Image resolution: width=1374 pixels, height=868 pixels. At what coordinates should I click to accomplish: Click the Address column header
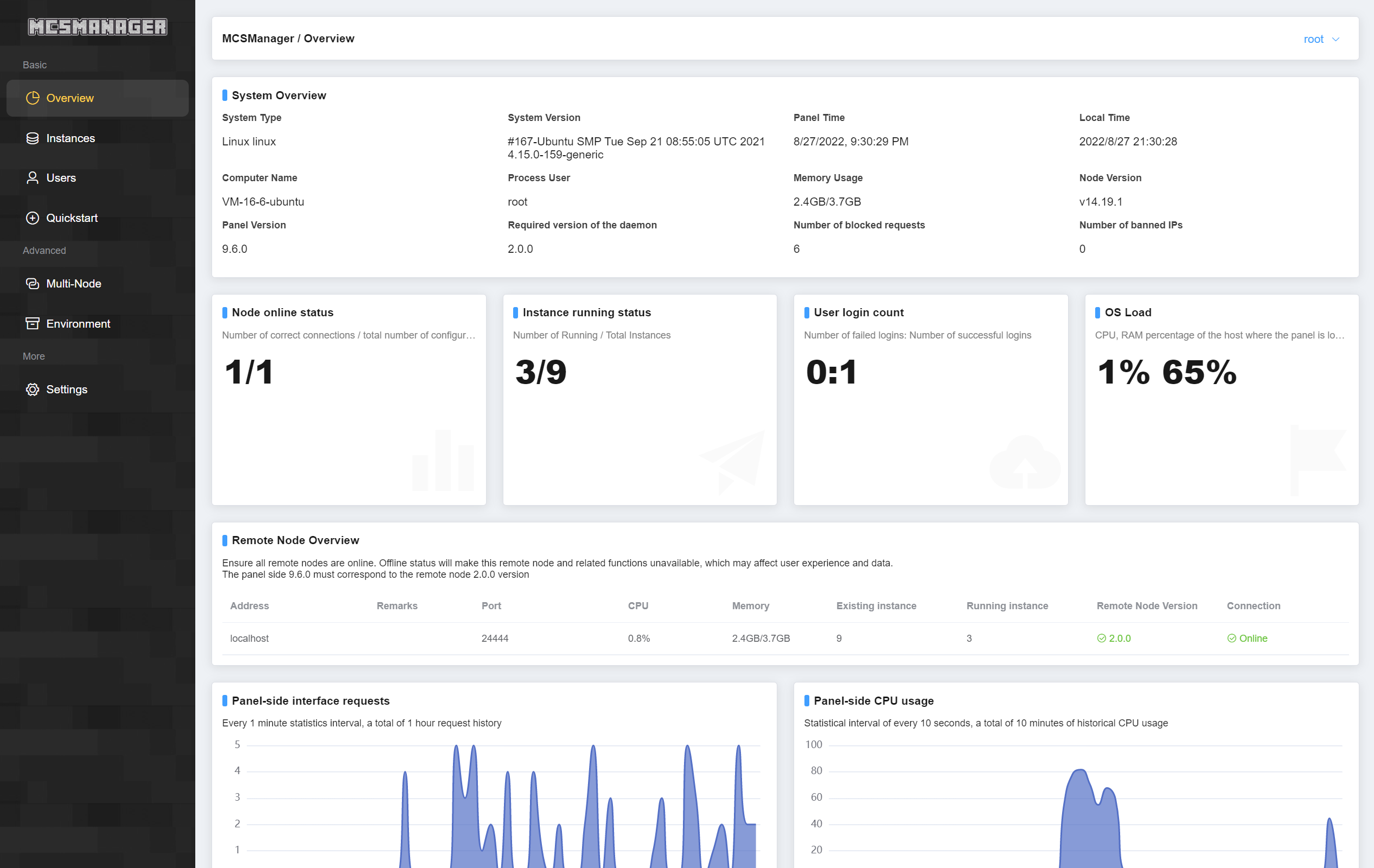point(250,605)
